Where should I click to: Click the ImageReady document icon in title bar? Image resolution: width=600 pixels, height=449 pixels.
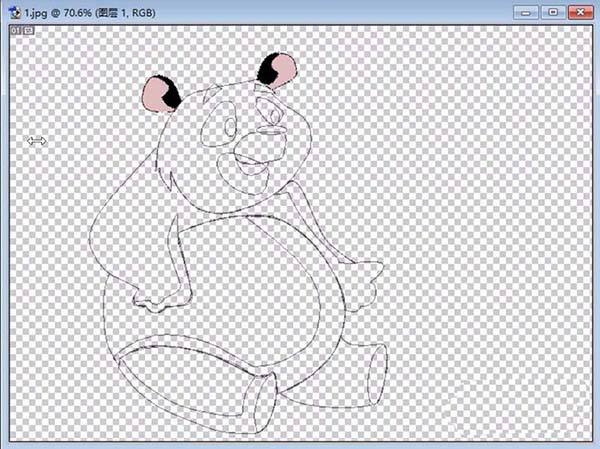click(15, 13)
